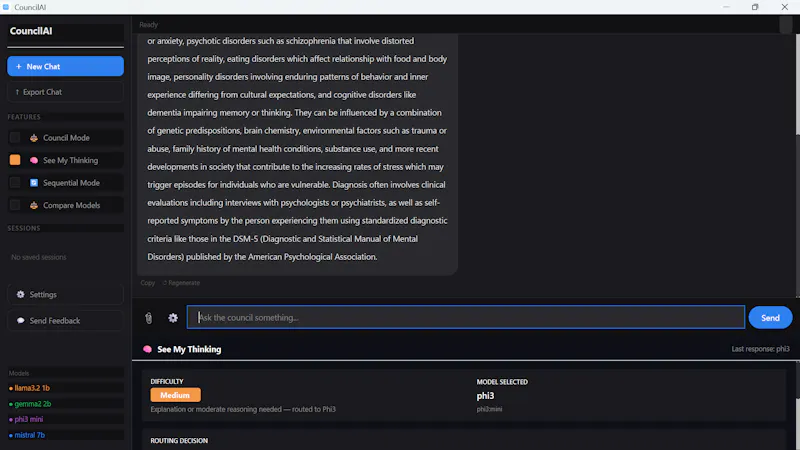
Task: Open Settings from the sidebar
Action: 65,294
